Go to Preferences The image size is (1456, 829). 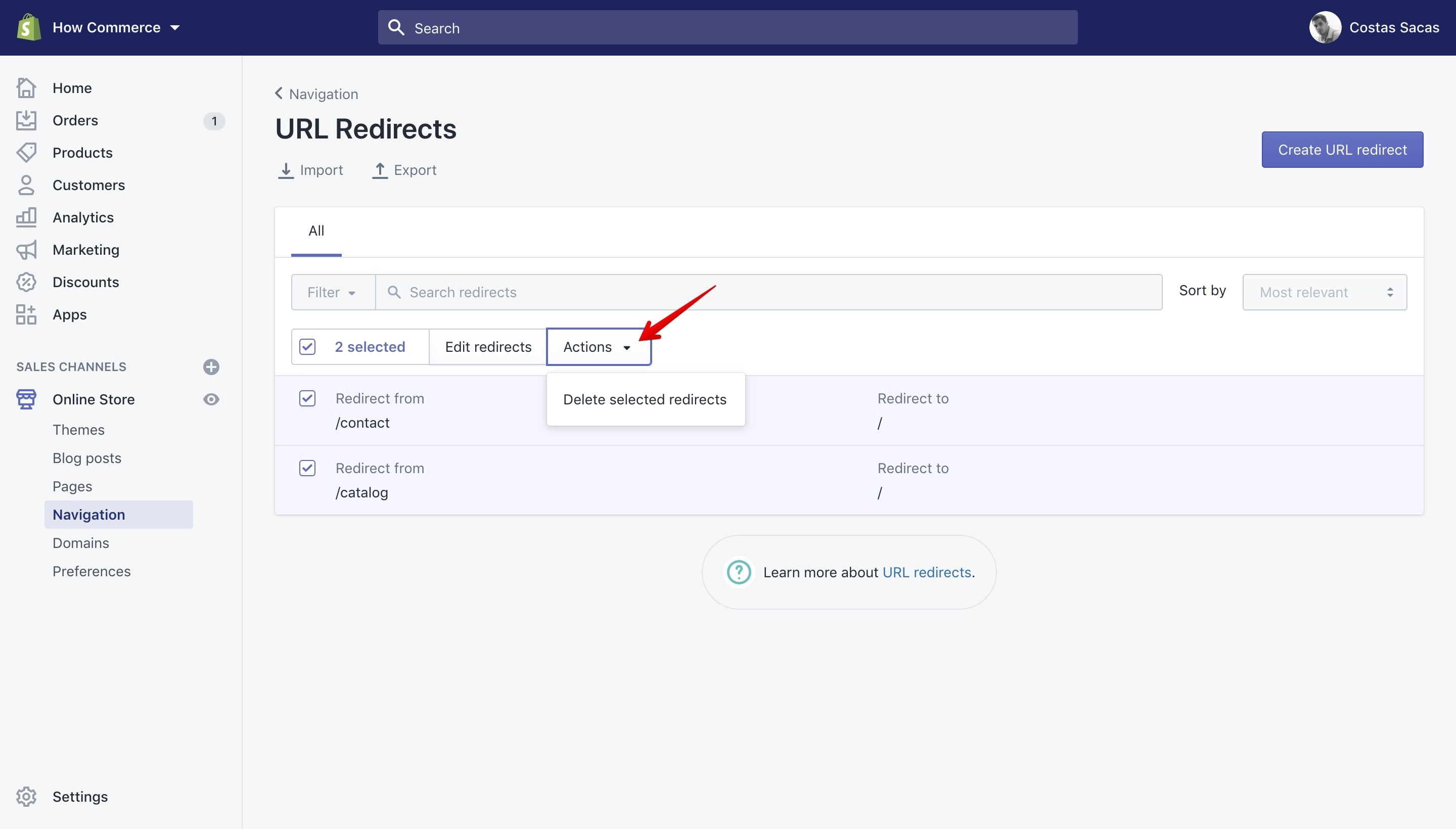tap(92, 571)
